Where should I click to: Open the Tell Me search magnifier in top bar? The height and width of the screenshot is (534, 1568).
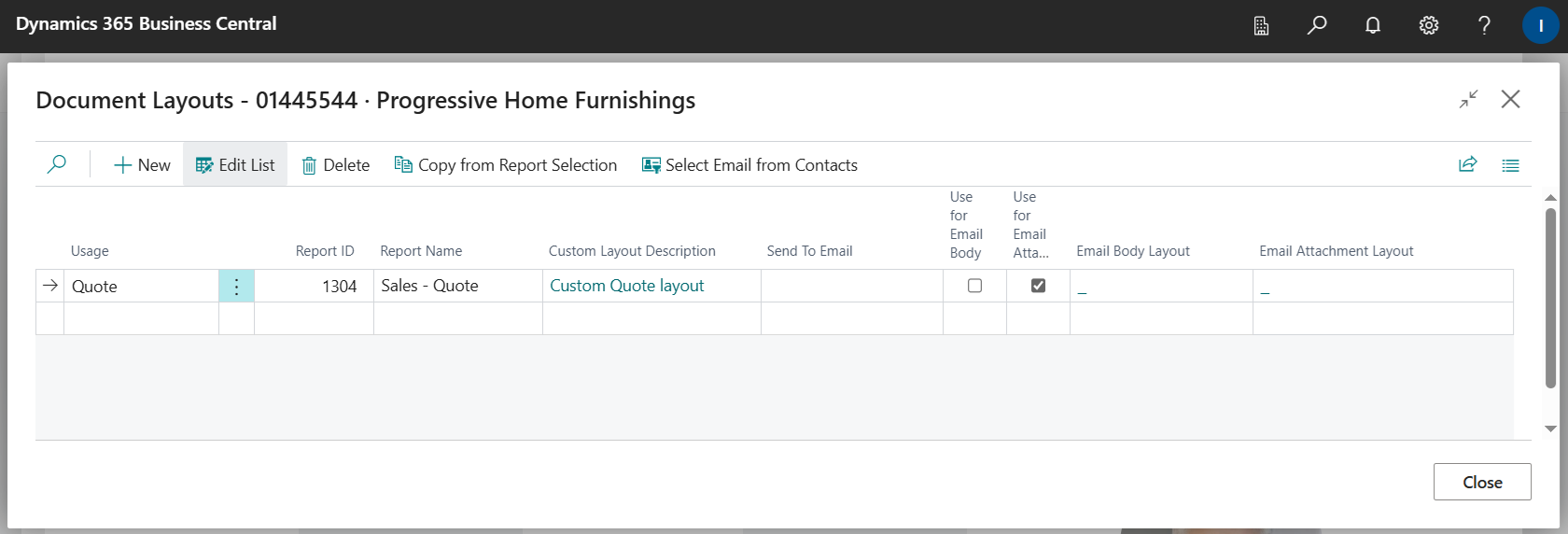point(1317,25)
